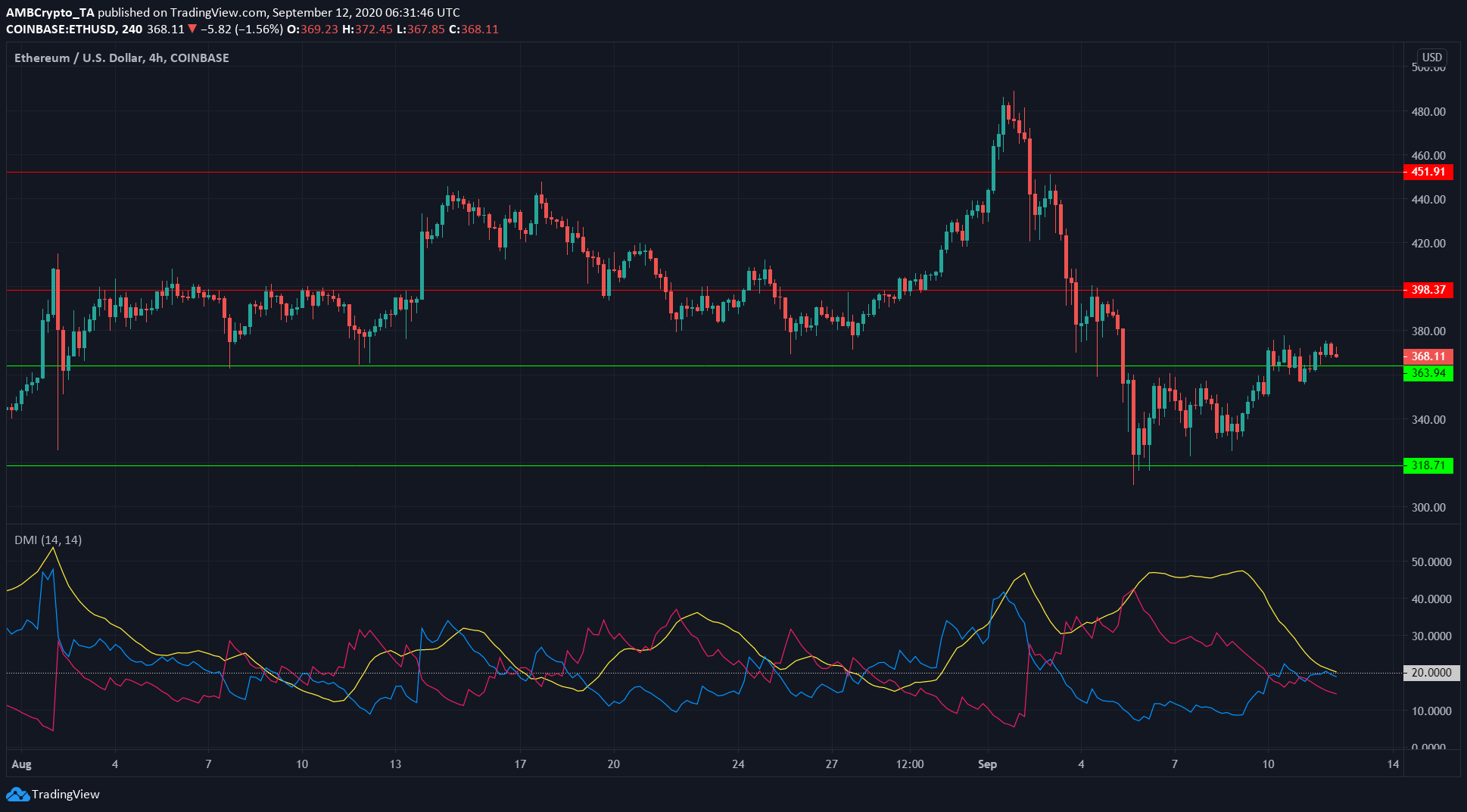1467x812 pixels.
Task: Click the 363.94 green price label
Action: [1428, 373]
